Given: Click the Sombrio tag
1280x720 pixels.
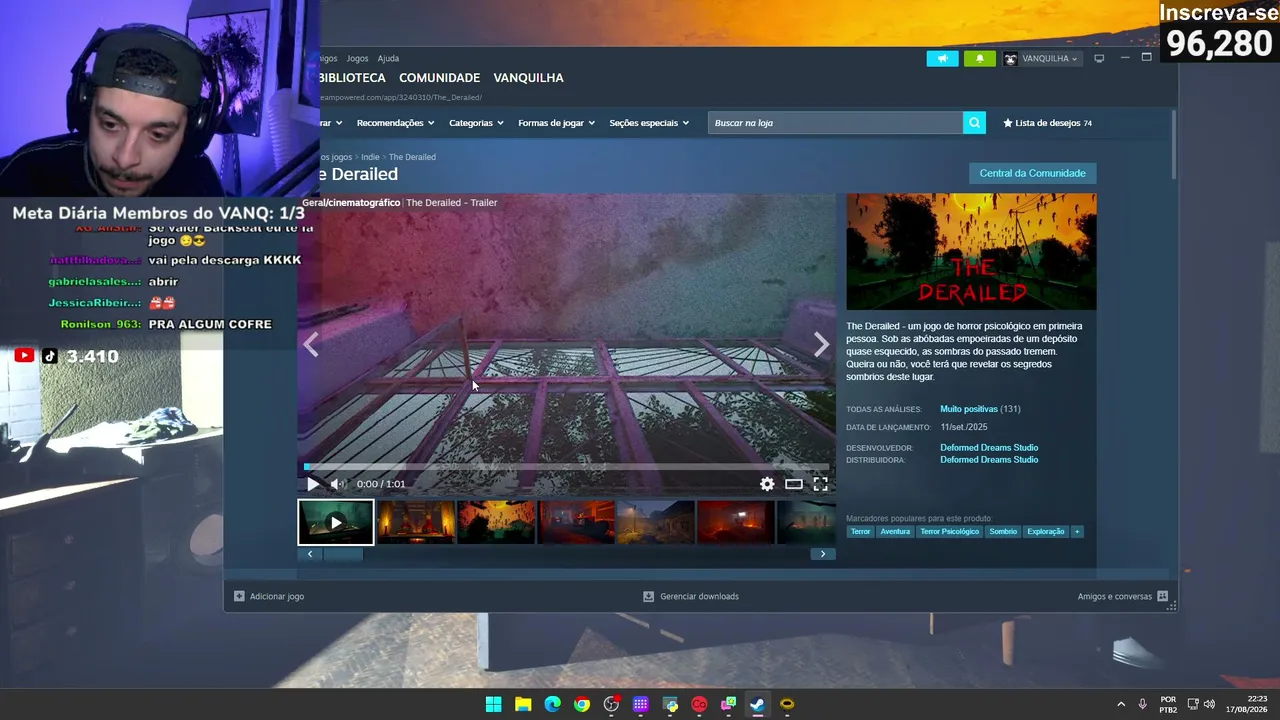Looking at the screenshot, I should tap(1003, 532).
